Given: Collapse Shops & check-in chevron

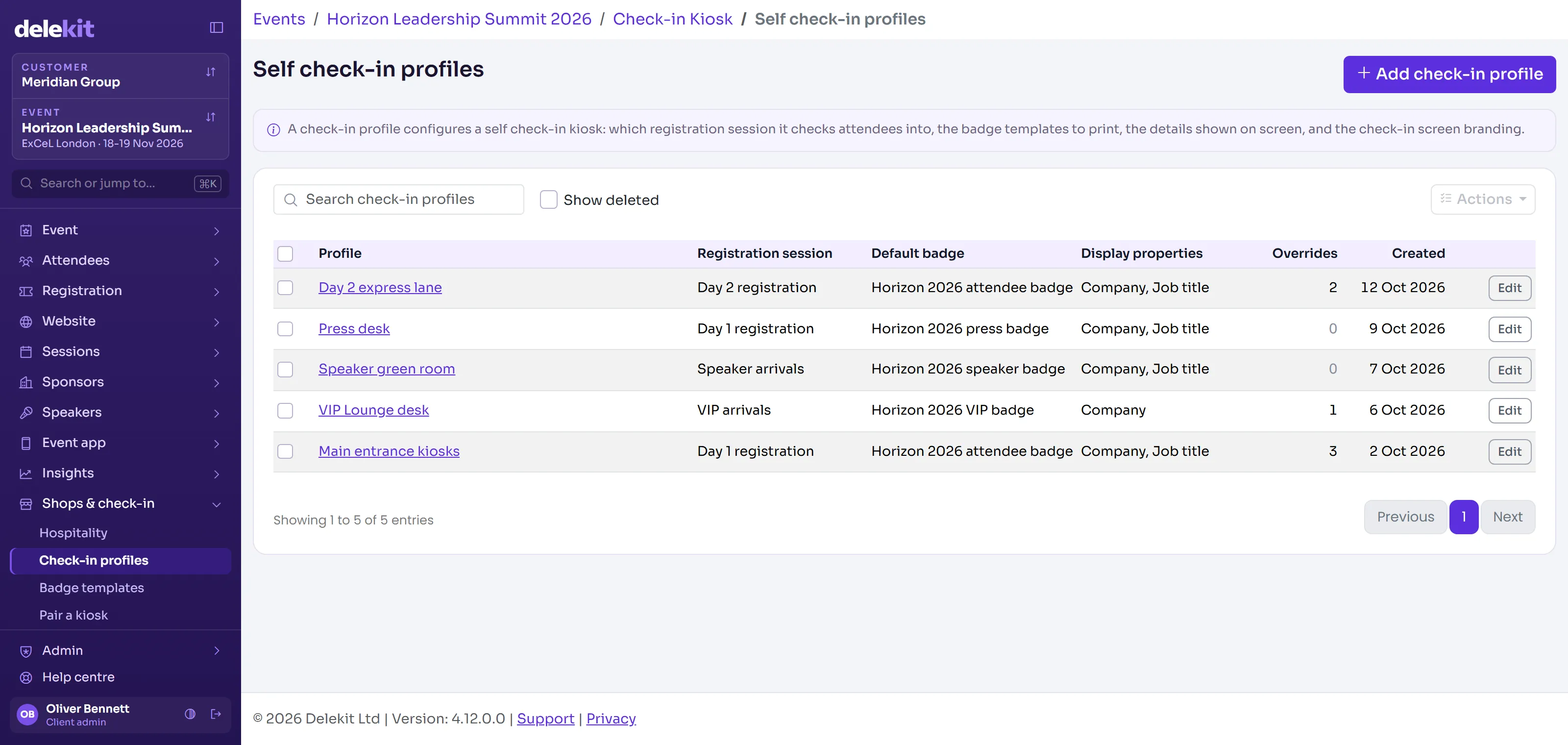Looking at the screenshot, I should tap(216, 504).
